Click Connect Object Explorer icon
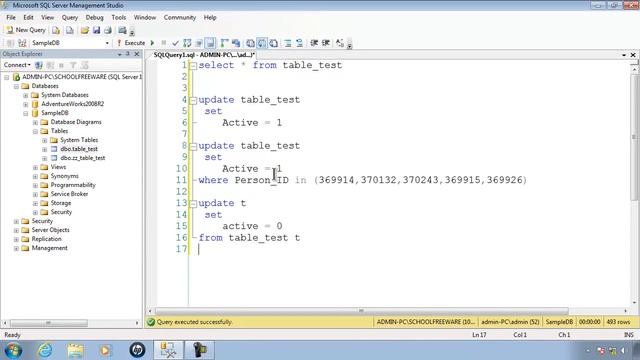This screenshot has width=640, height=360. pos(38,65)
